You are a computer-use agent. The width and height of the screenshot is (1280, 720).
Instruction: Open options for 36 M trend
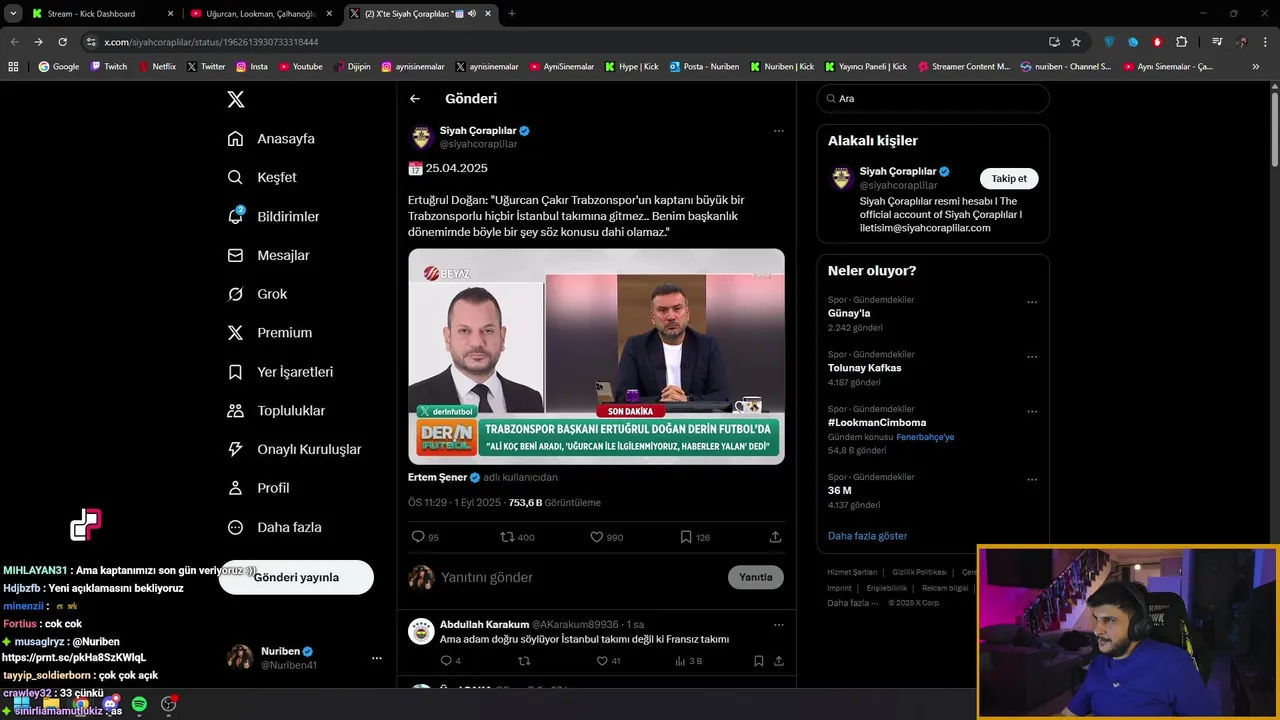pyautogui.click(x=1032, y=480)
